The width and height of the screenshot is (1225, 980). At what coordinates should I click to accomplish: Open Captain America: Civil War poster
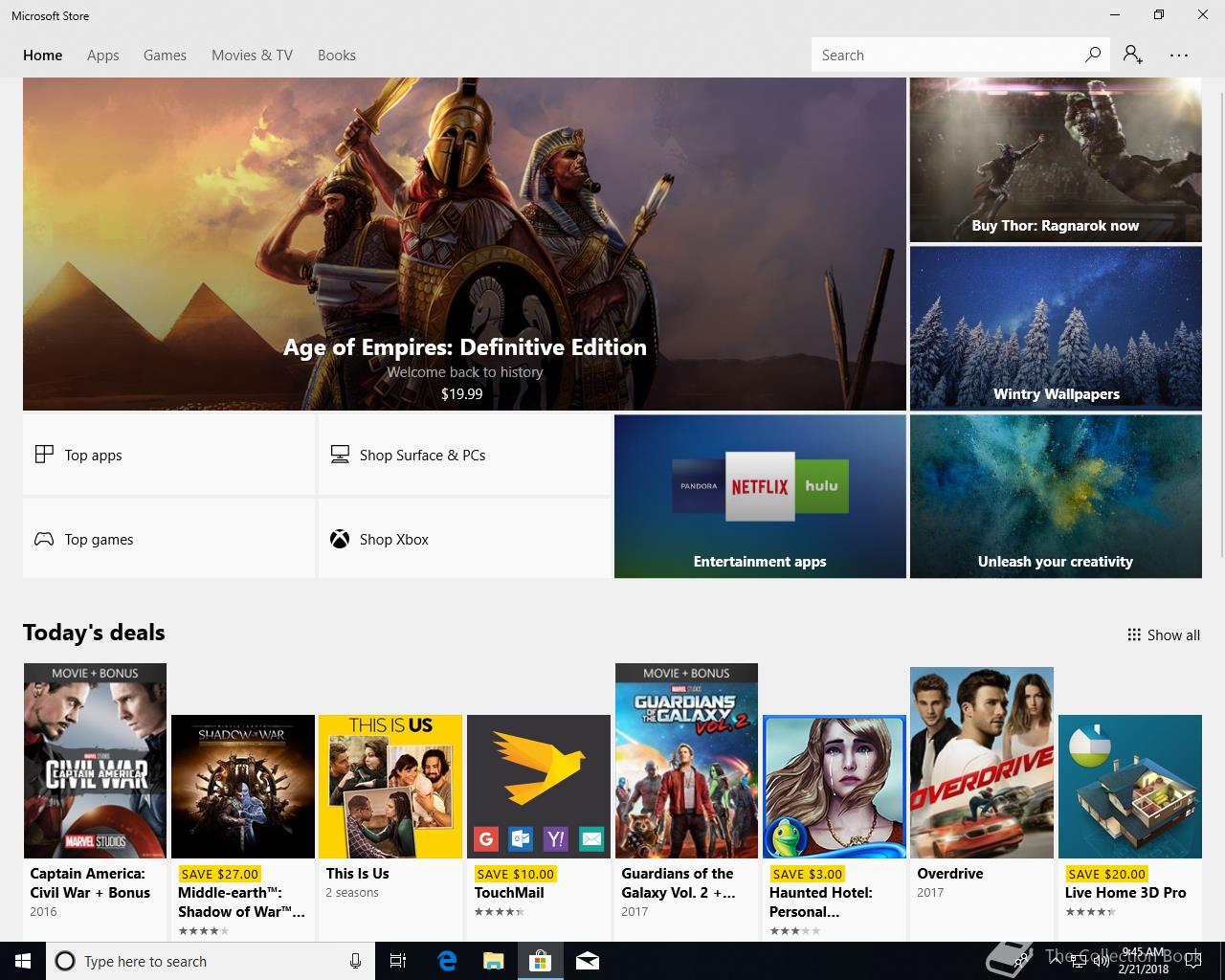pos(95,761)
